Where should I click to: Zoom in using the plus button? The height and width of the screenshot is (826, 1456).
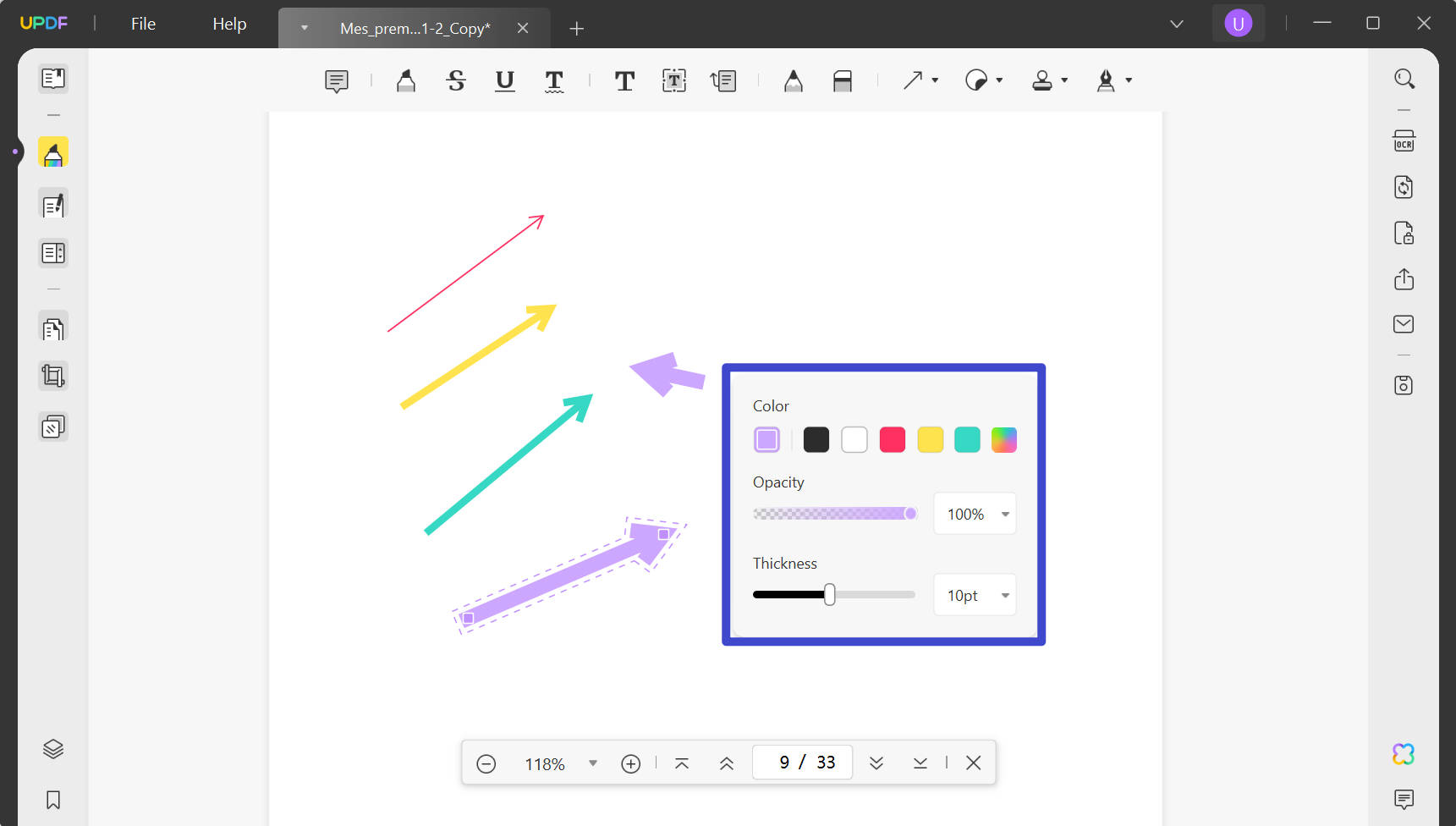click(630, 763)
